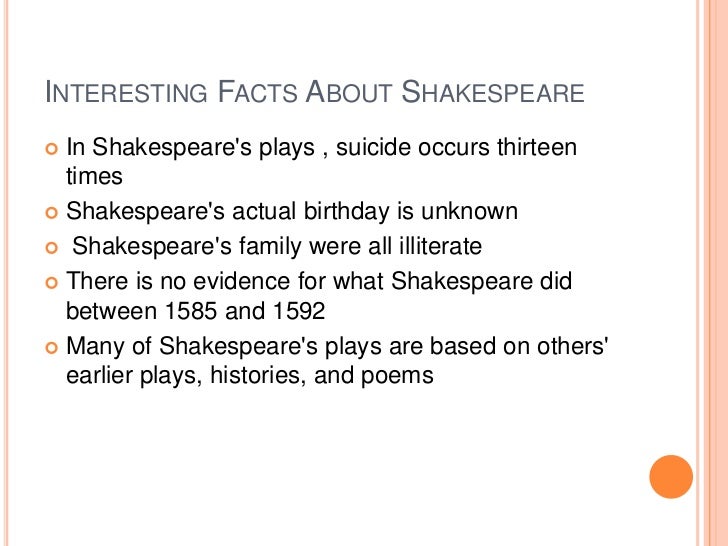Click 'Shakespeare's family were all illiterate' text

tap(277, 246)
